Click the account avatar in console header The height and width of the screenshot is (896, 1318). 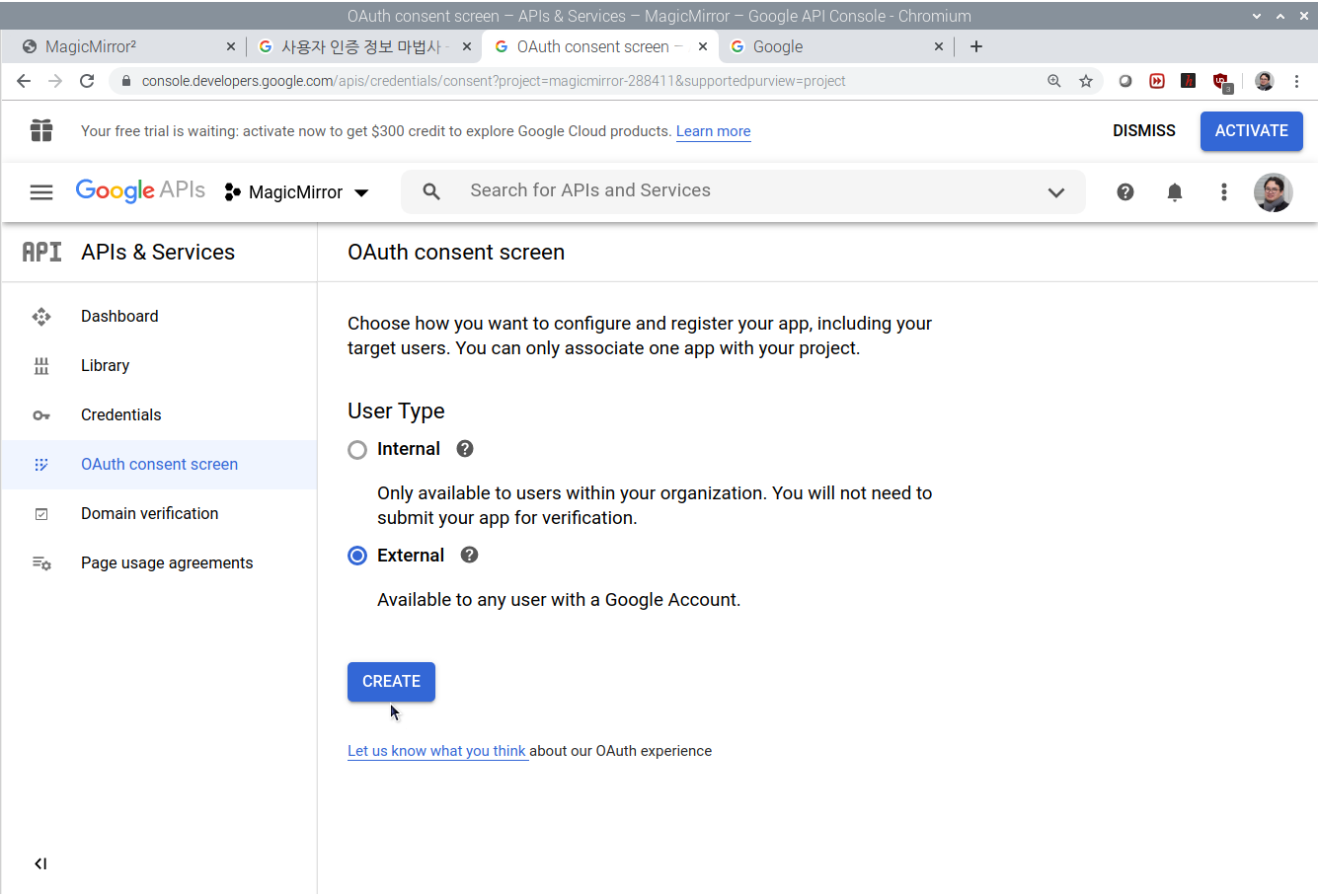(x=1274, y=192)
